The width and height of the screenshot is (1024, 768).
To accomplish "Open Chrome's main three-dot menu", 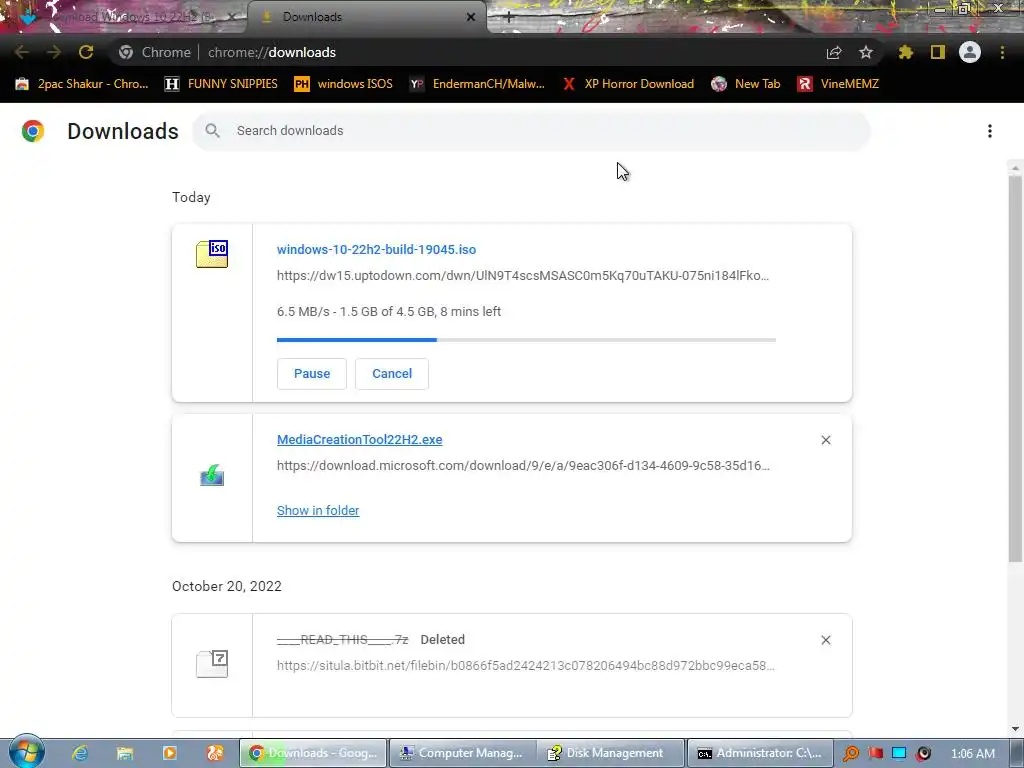I will (x=1002, y=52).
